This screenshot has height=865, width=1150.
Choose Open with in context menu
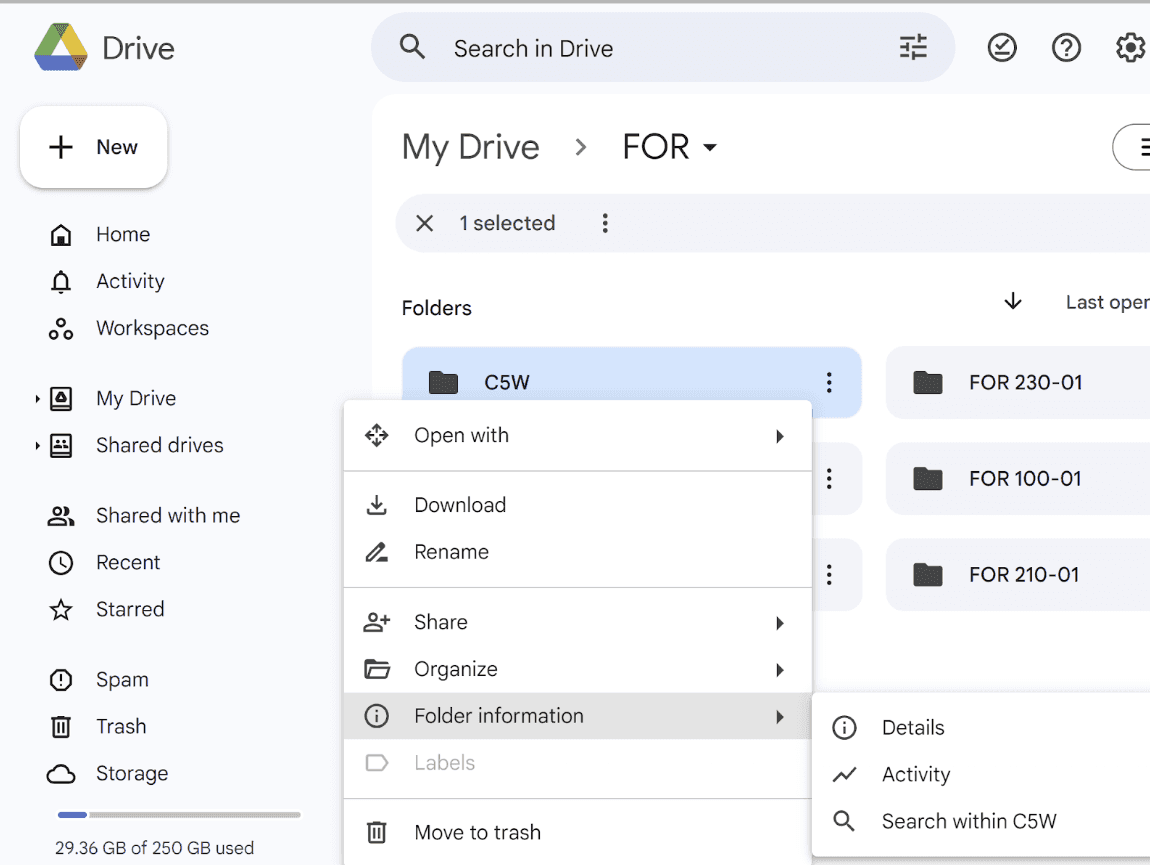578,436
